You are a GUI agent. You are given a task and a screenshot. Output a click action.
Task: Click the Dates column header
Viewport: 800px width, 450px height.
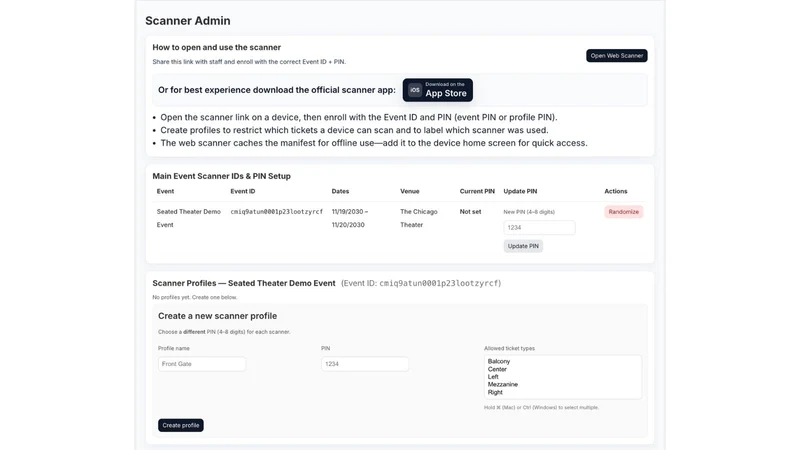[x=340, y=191]
